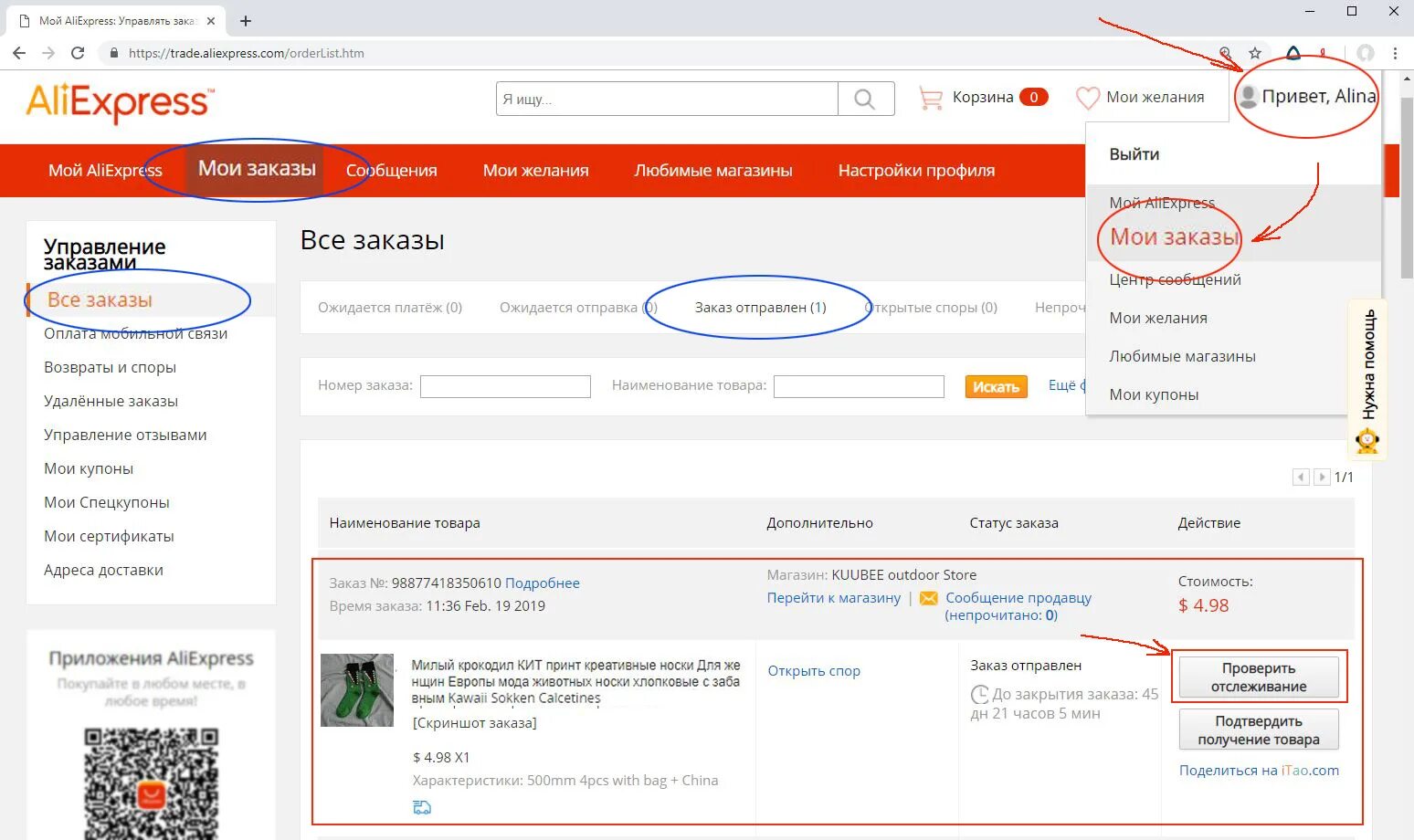The width and height of the screenshot is (1414, 840).
Task: Open Адреса доставки in sidebar
Action: point(103,570)
